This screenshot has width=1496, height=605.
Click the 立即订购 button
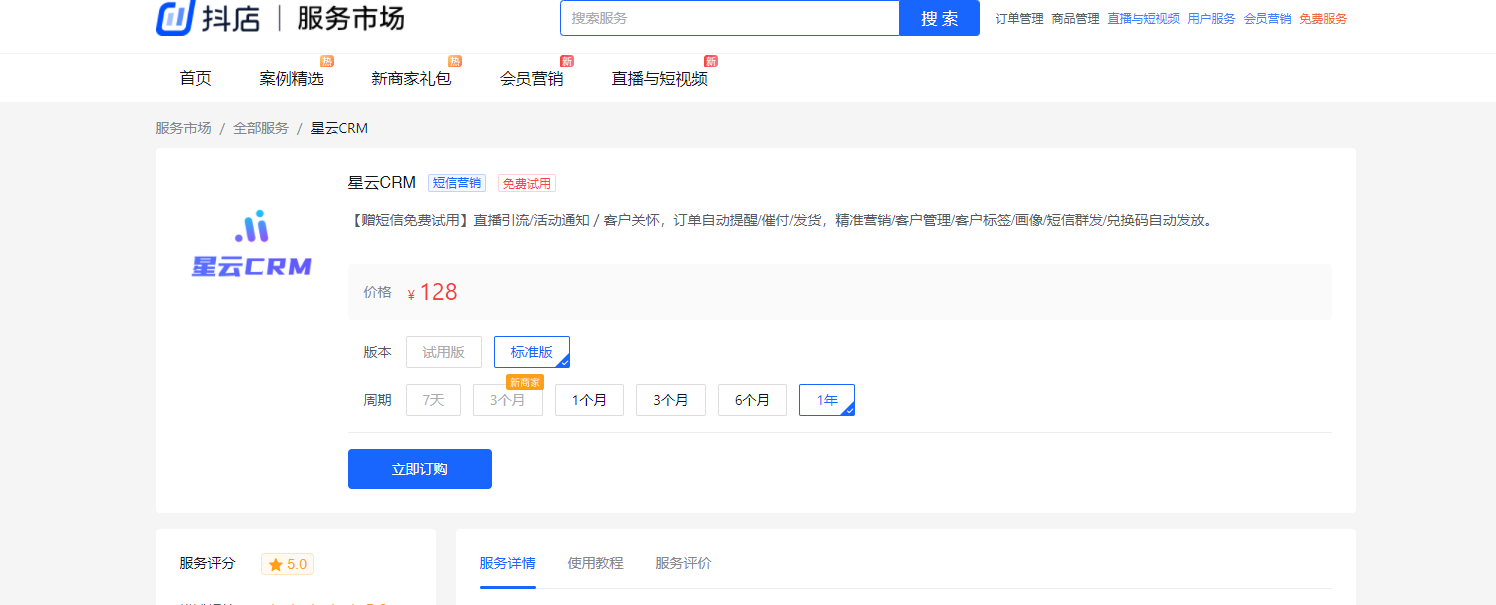[x=419, y=469]
